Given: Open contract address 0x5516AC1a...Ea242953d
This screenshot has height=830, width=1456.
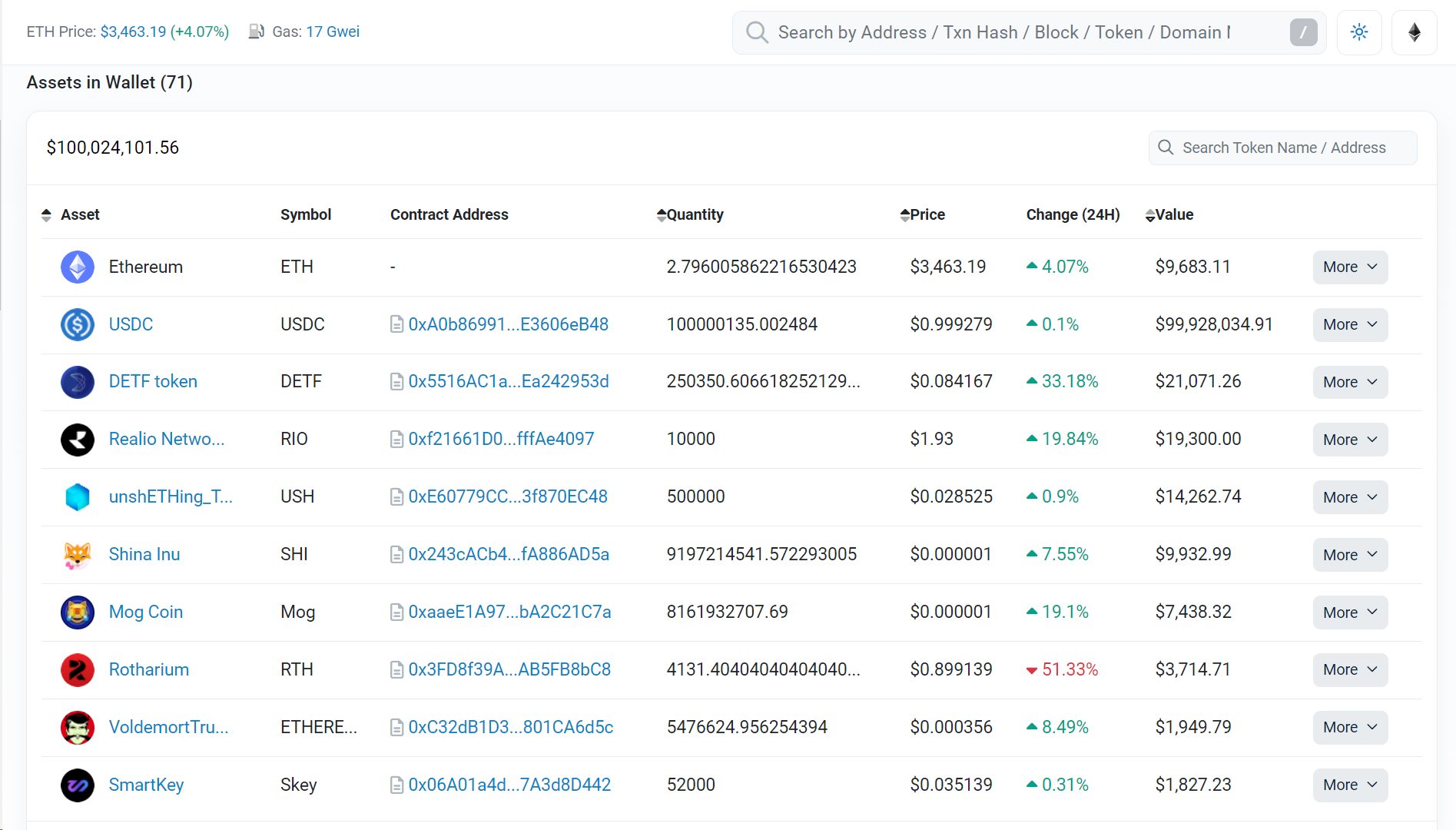Looking at the screenshot, I should tap(509, 382).
